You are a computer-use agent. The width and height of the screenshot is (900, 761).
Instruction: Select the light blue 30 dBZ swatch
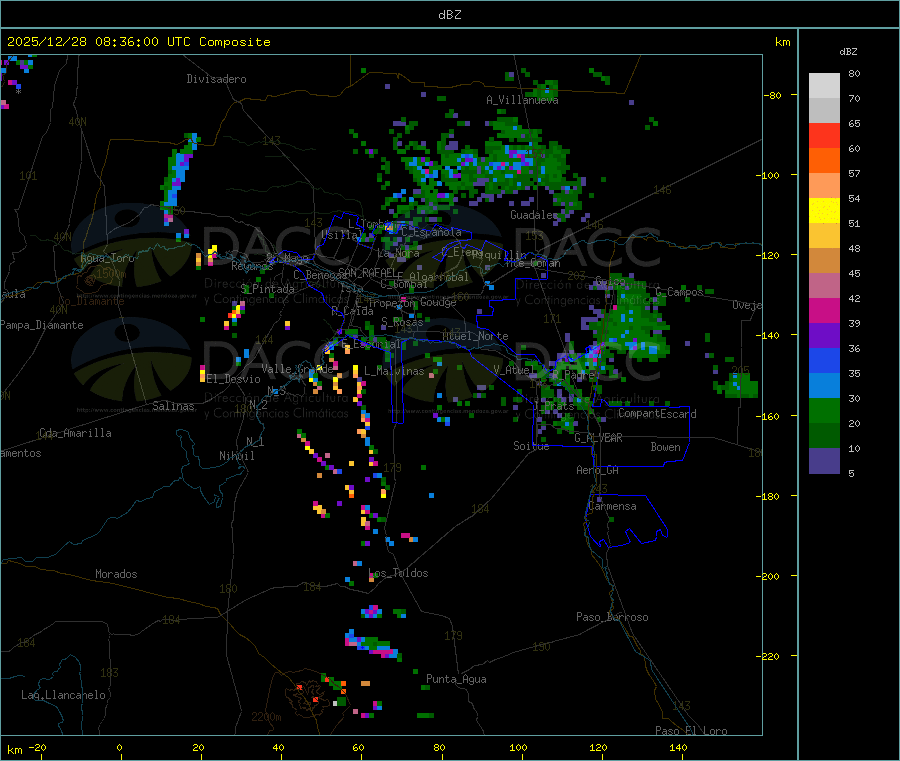click(x=824, y=386)
